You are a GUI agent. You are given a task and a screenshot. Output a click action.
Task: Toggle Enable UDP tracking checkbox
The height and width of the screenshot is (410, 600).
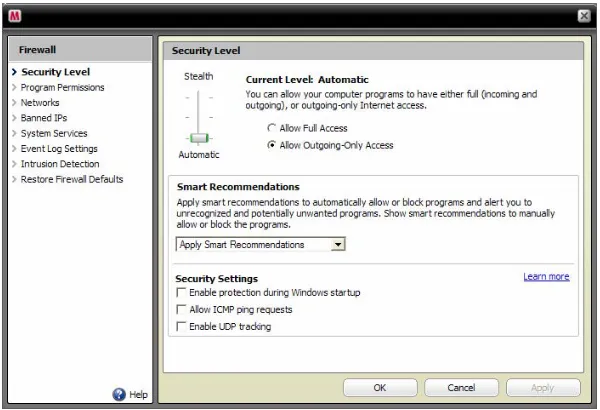(181, 327)
